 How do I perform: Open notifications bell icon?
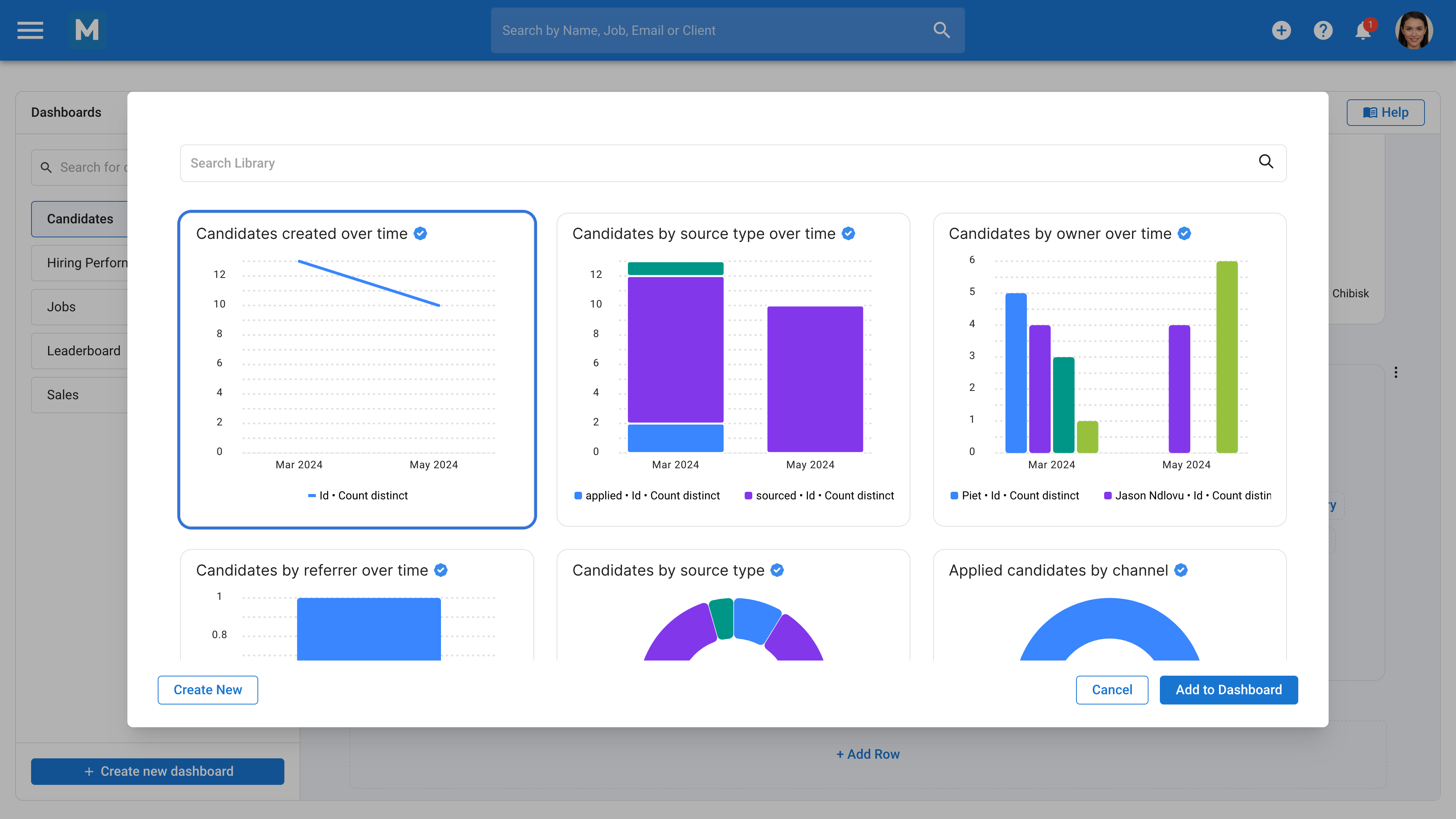tap(1363, 31)
